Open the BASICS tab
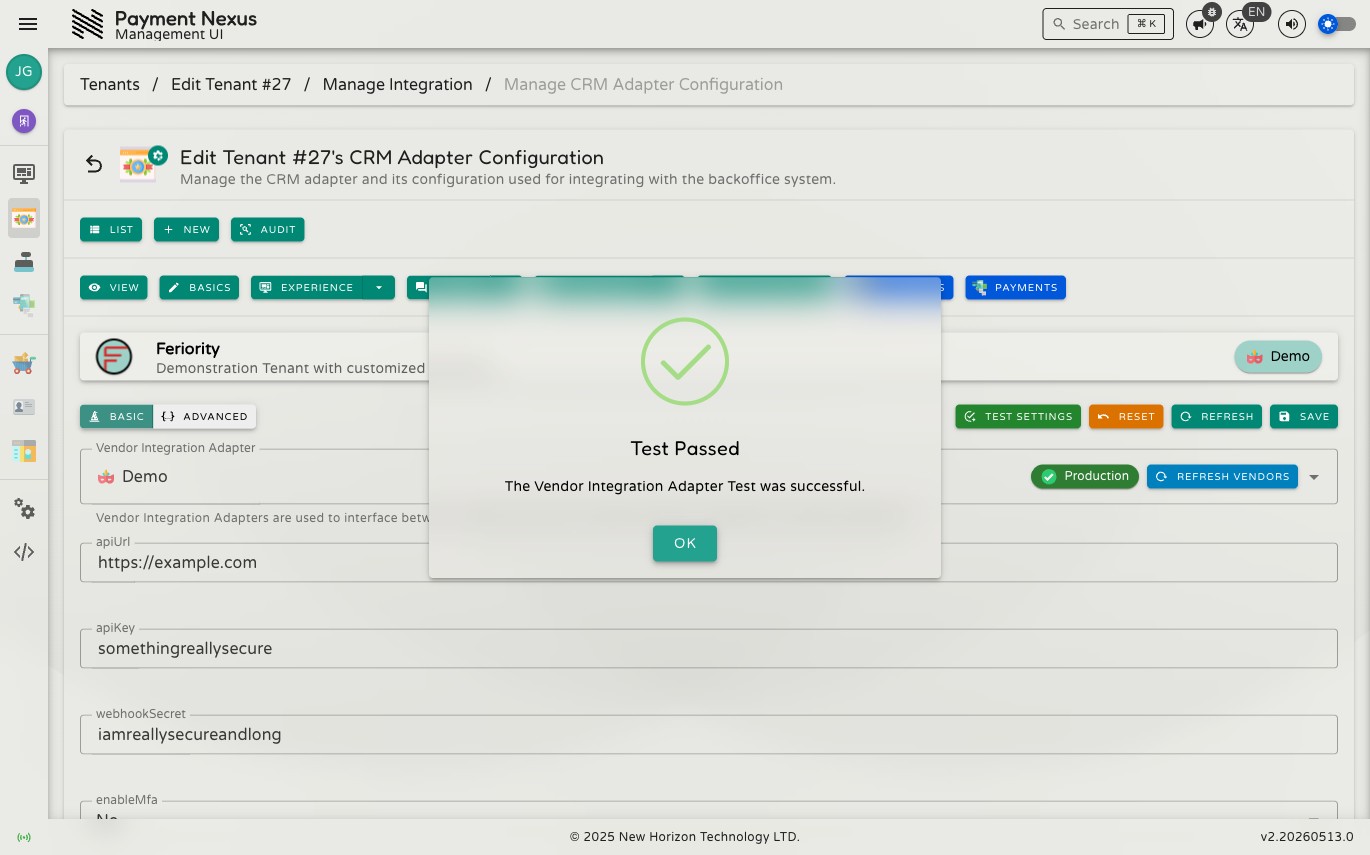Screen dimensions: 1370x855 coord(199,287)
